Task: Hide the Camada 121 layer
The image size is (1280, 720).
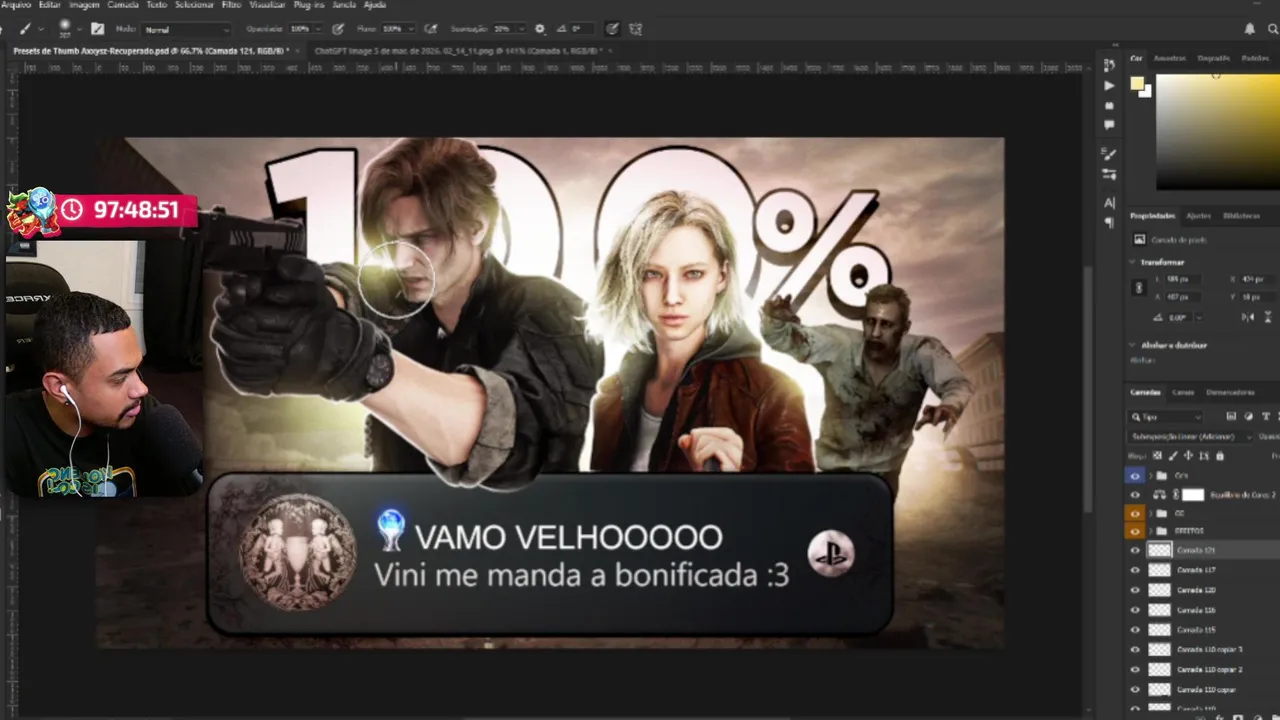Action: 1135,550
